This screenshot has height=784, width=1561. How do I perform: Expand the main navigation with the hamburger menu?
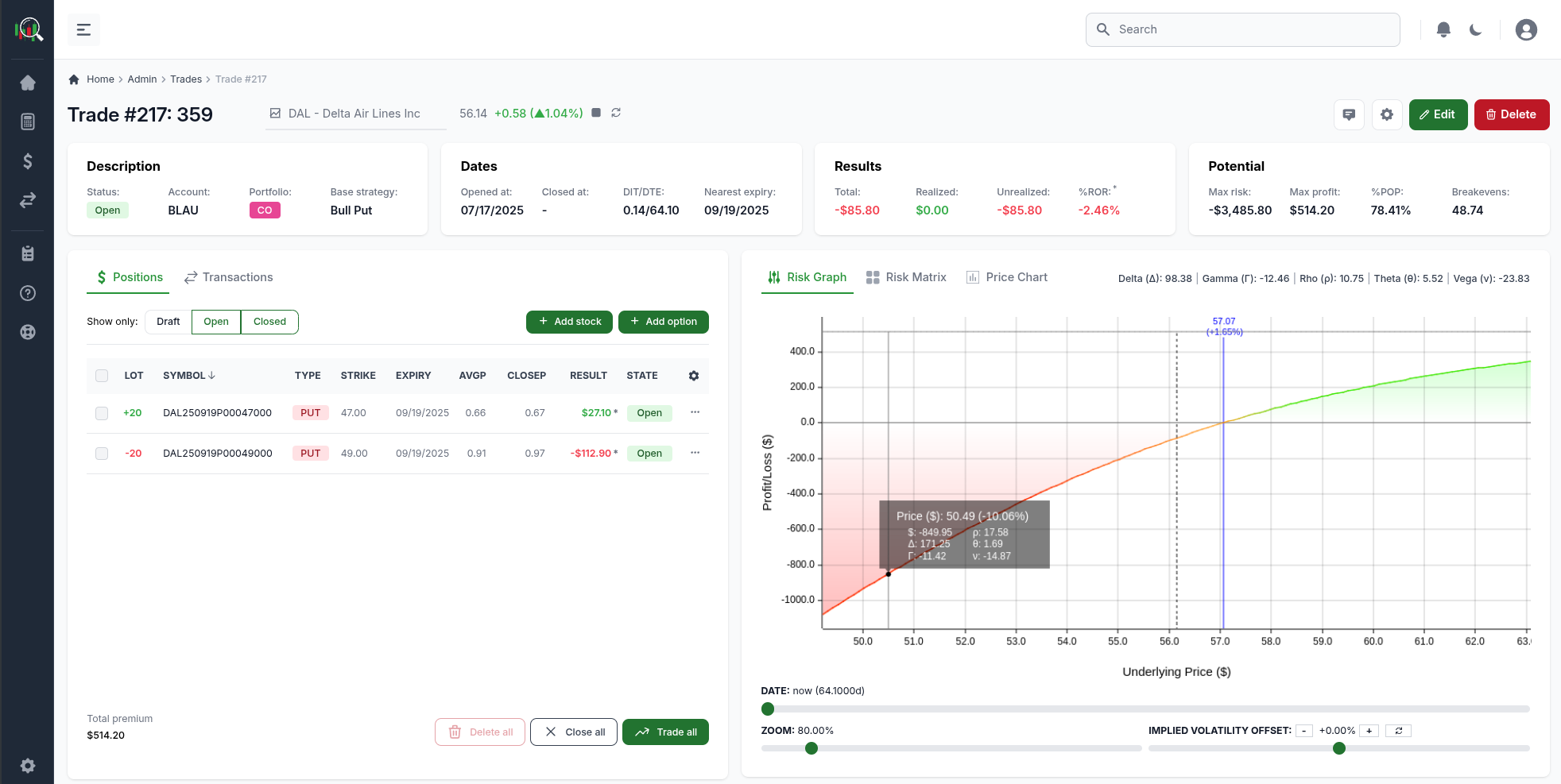[83, 29]
